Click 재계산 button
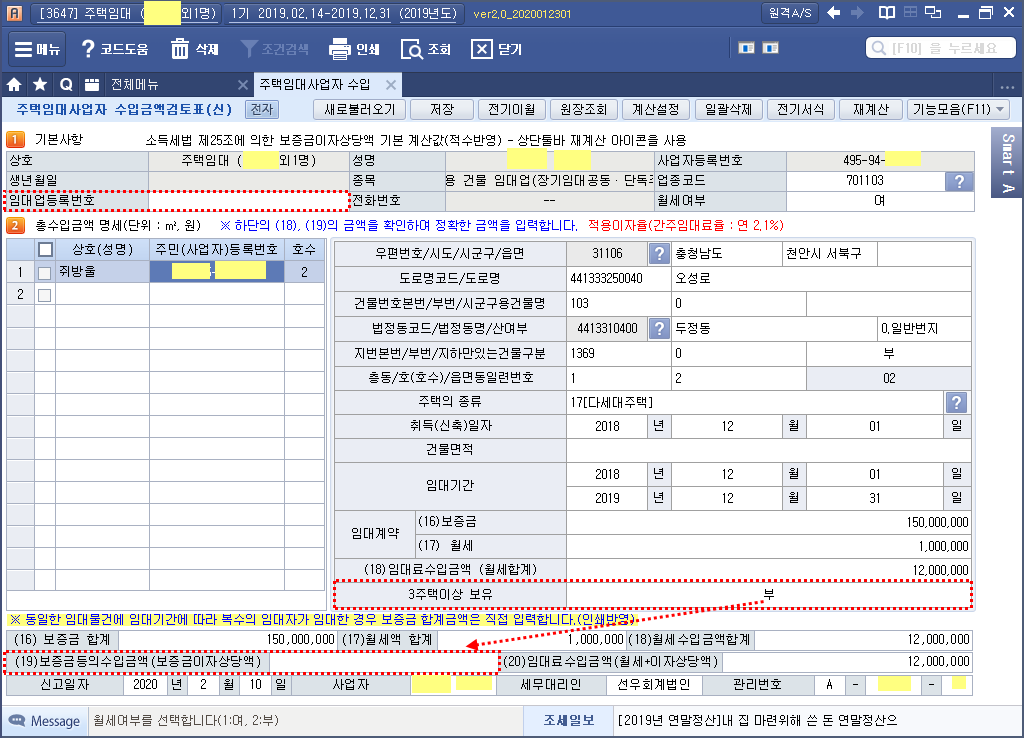This screenshot has width=1024, height=738. coord(871,110)
